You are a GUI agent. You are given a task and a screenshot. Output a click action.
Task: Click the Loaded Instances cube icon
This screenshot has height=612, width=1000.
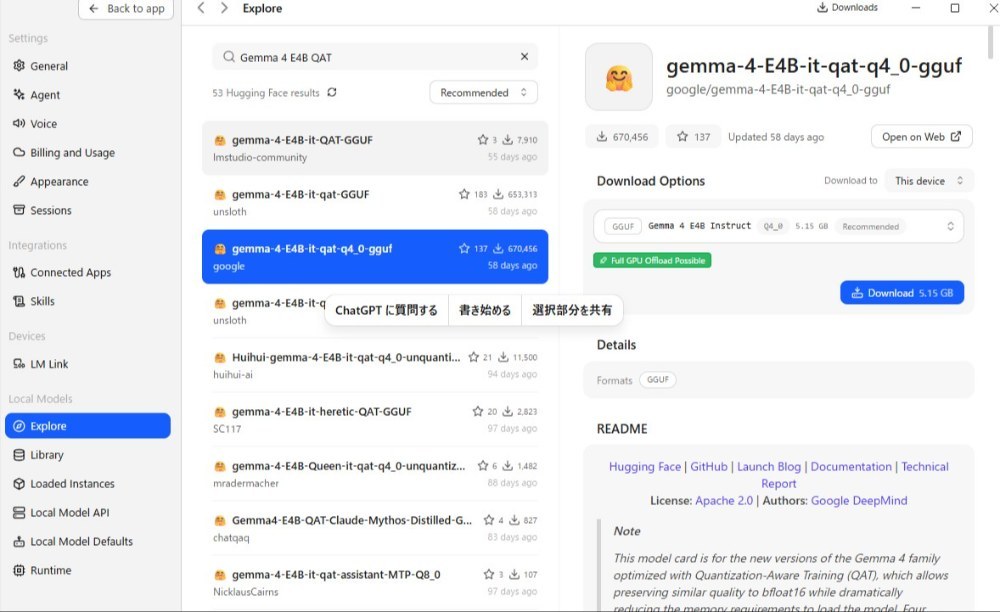(18, 483)
